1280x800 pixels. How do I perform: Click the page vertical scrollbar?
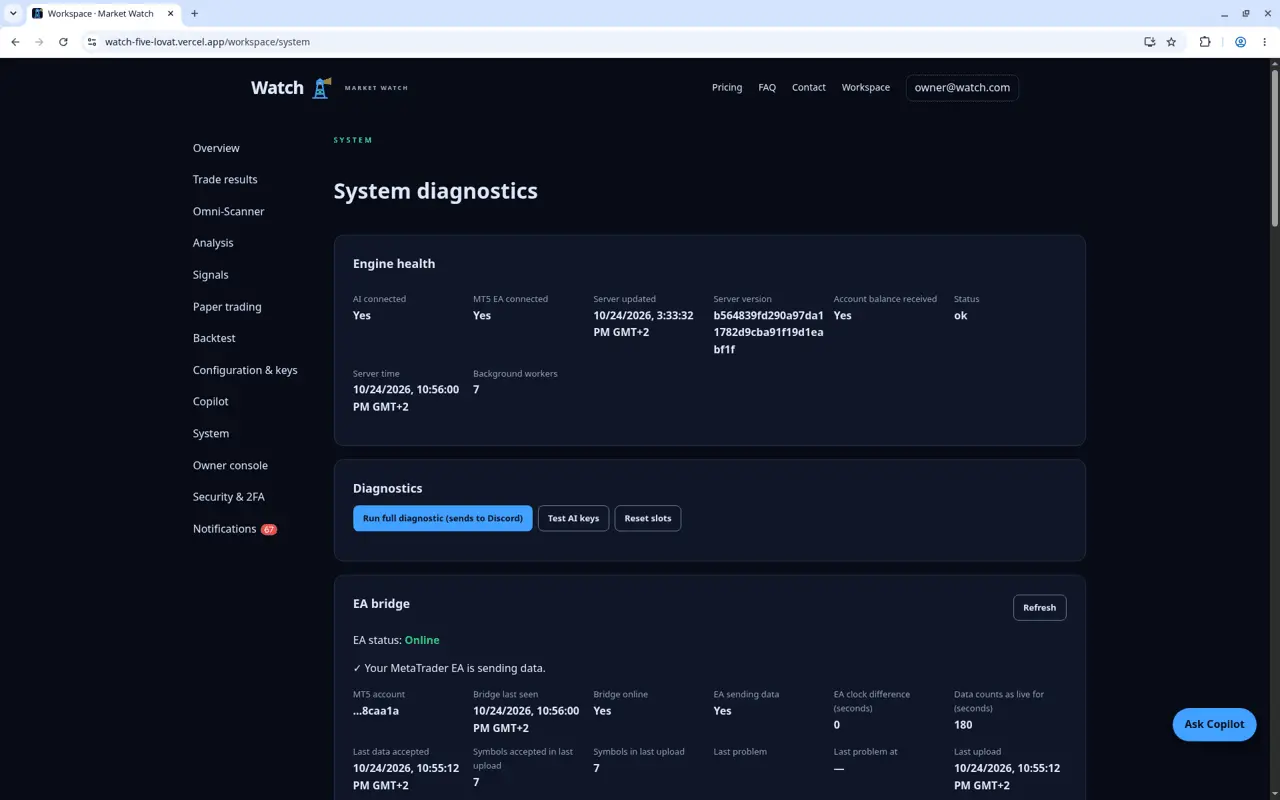click(1274, 148)
